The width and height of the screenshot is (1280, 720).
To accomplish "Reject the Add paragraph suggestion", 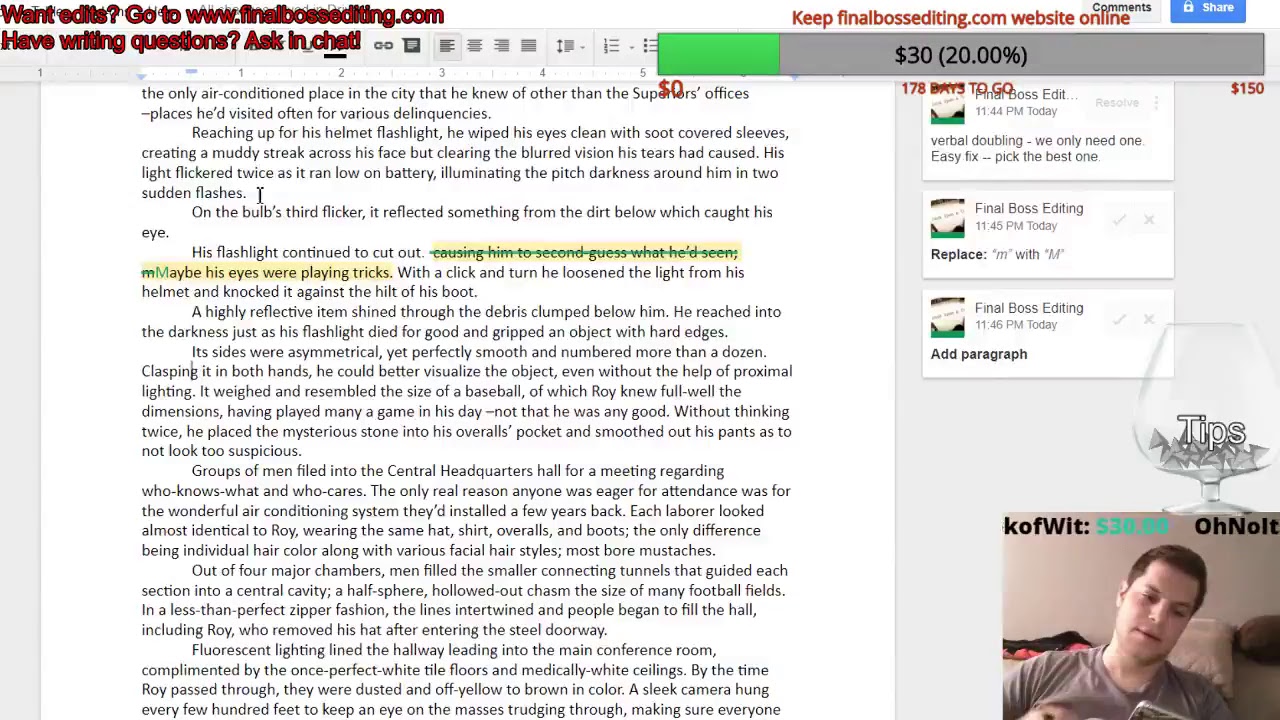I will point(1149,319).
